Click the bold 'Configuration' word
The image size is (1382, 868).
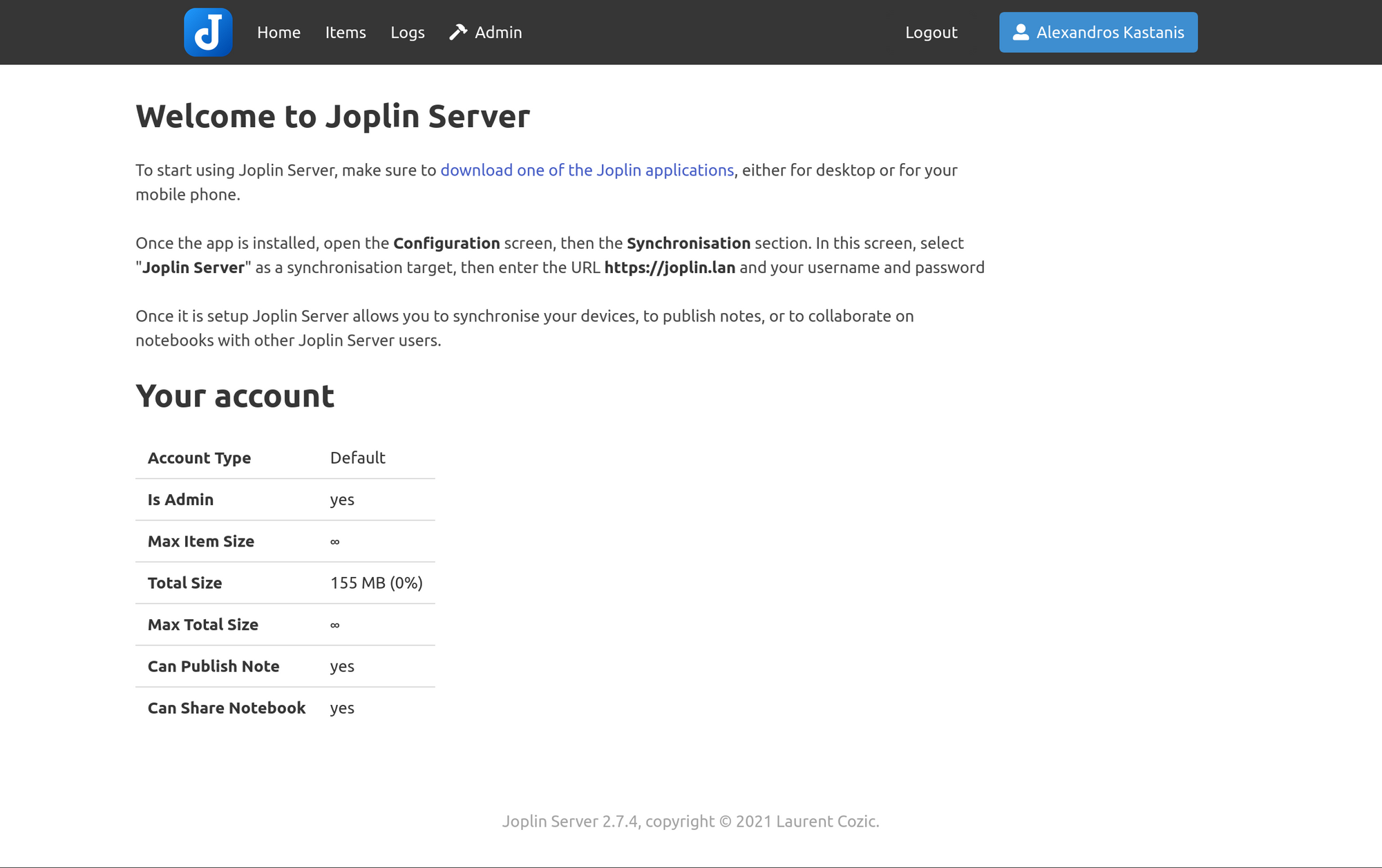(446, 243)
